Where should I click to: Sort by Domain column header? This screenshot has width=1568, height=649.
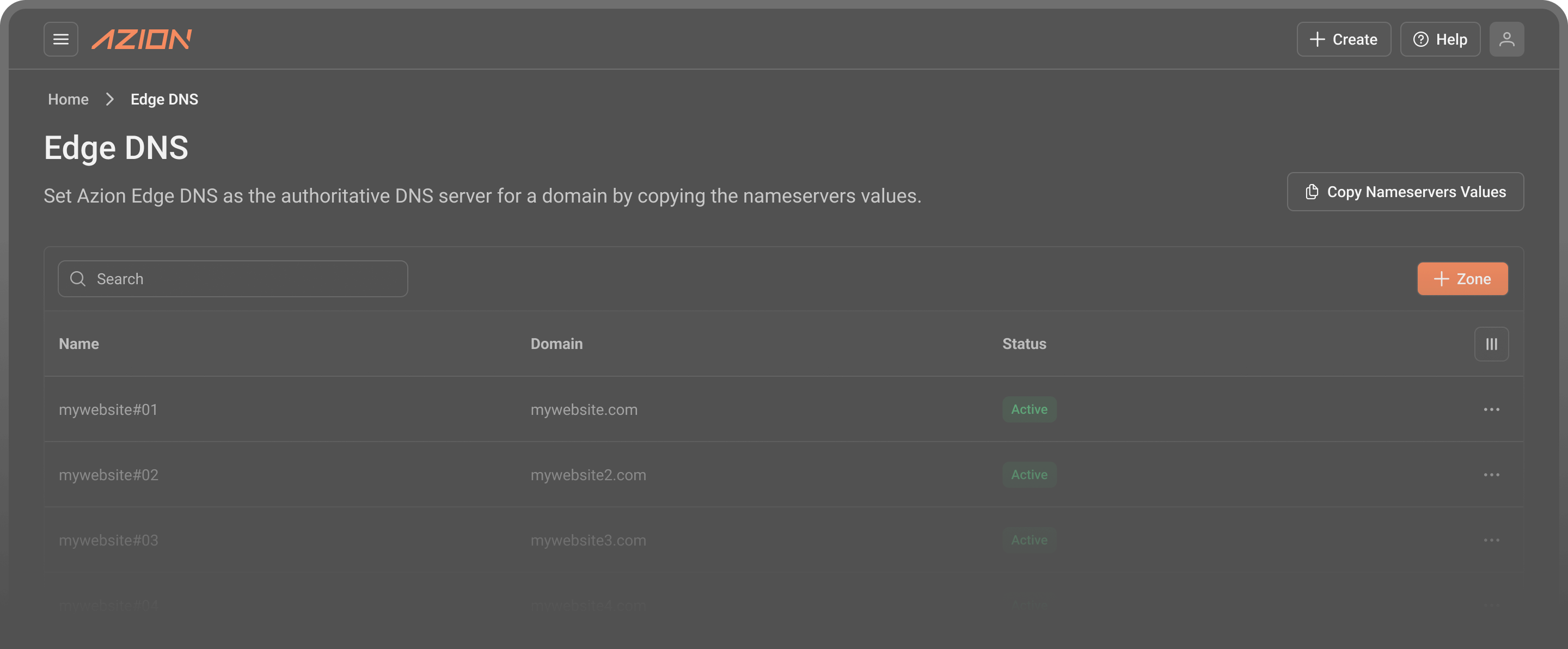[x=556, y=344]
